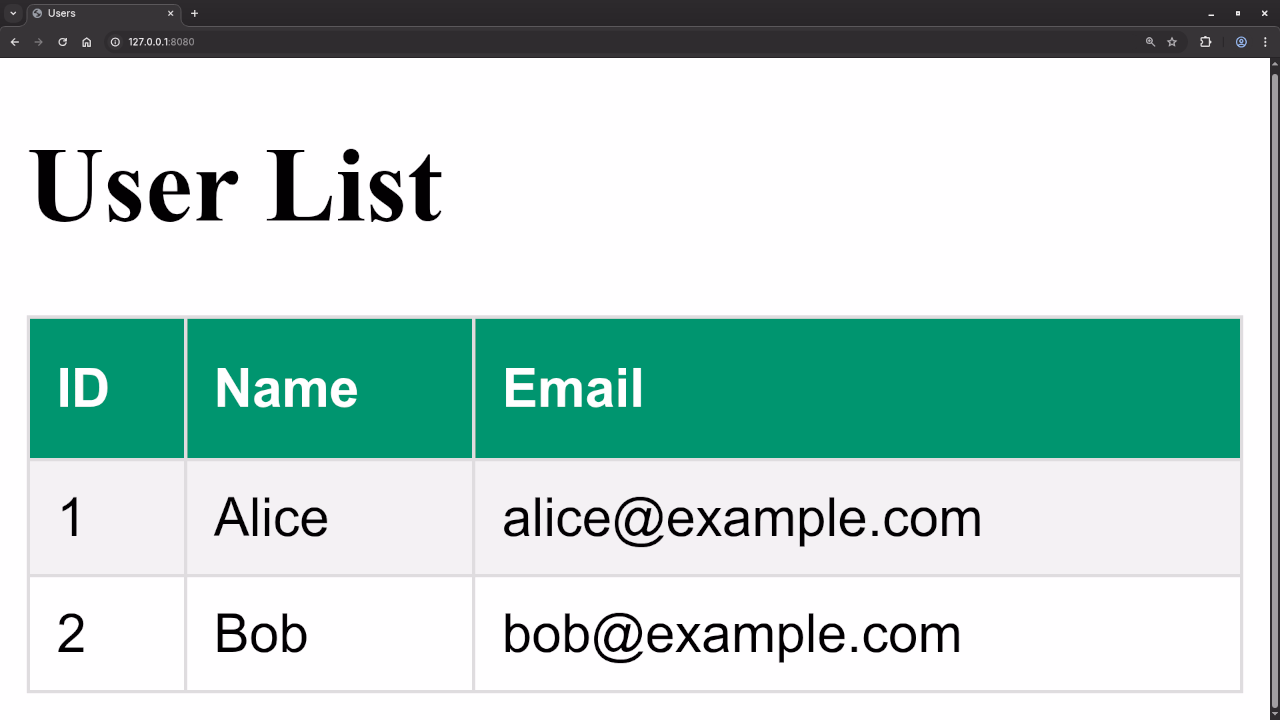Expand the tab search dropdown arrow

13,13
